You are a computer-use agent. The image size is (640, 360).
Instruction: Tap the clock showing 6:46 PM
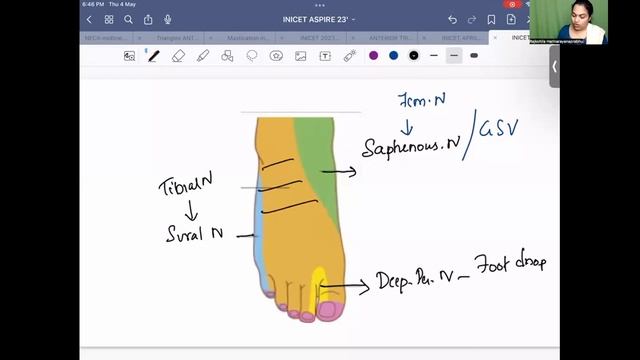pyautogui.click(x=93, y=4)
